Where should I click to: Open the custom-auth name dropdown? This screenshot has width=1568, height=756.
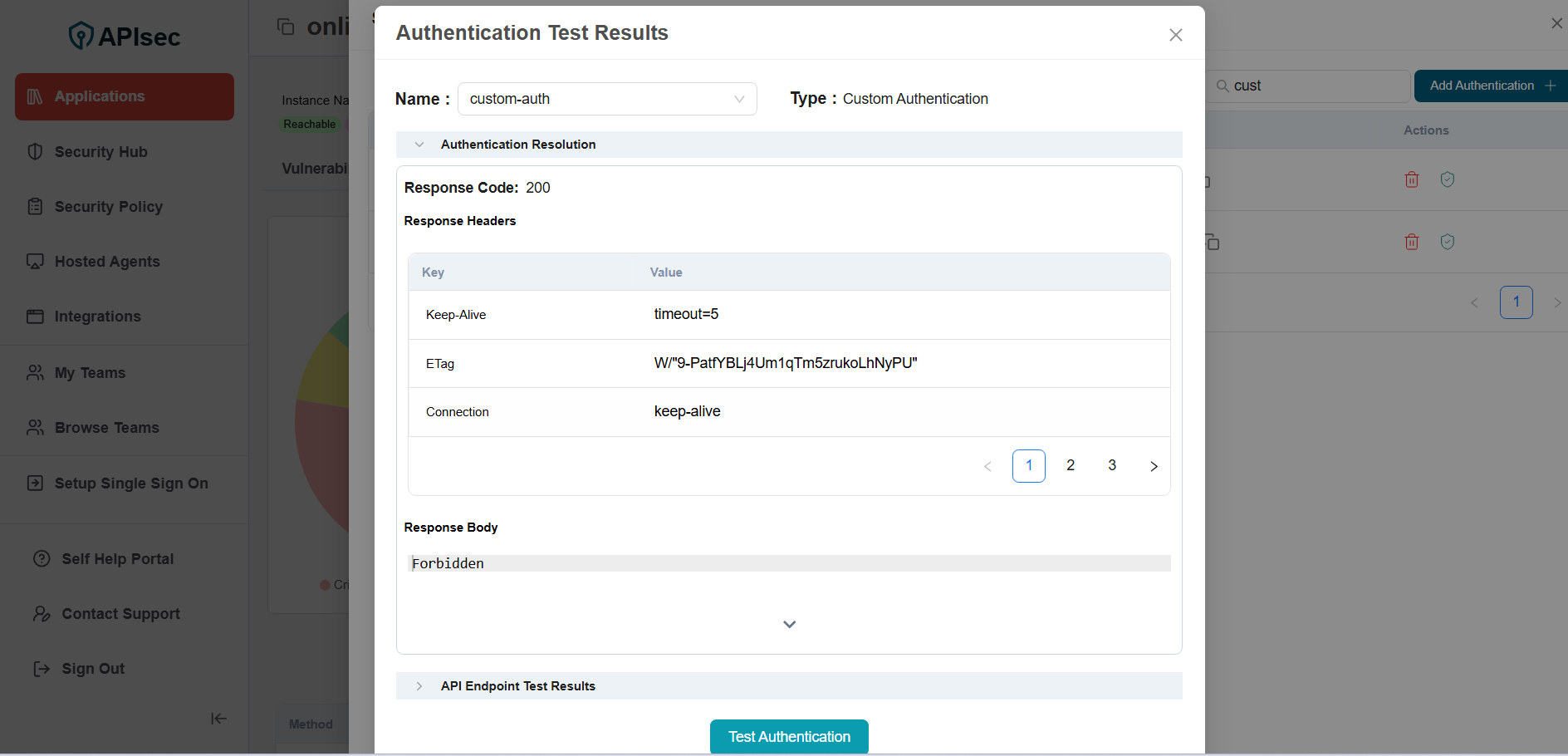738,99
